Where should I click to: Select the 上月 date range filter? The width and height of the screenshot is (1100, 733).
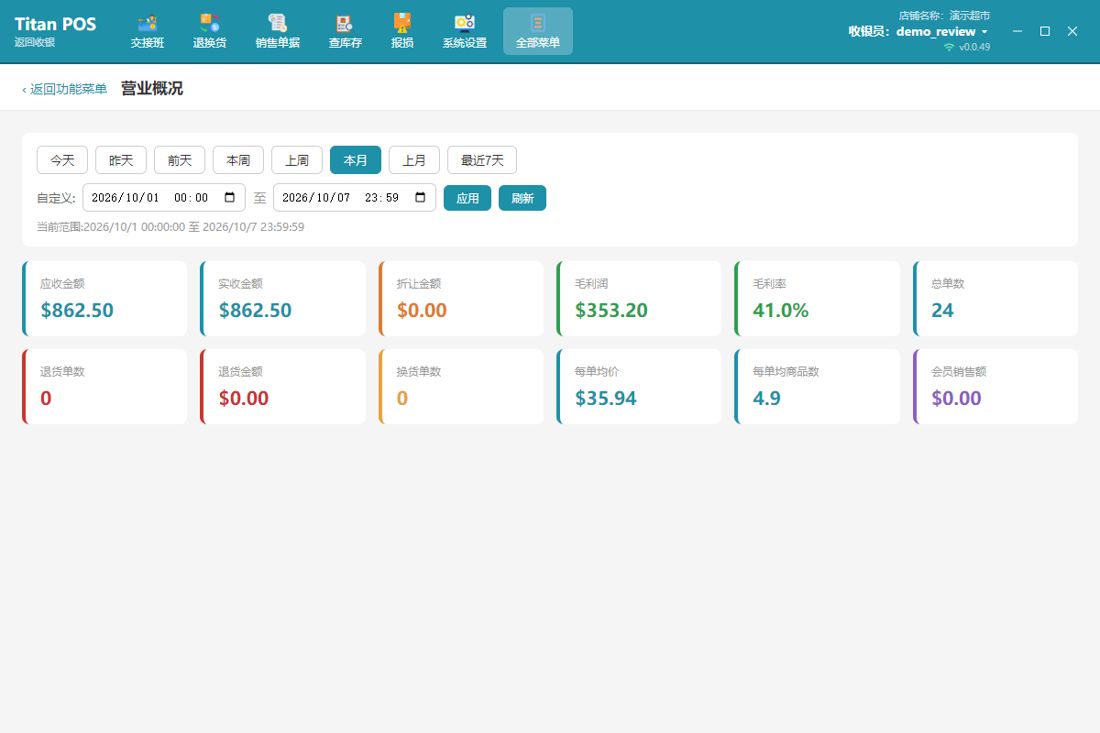(414, 160)
